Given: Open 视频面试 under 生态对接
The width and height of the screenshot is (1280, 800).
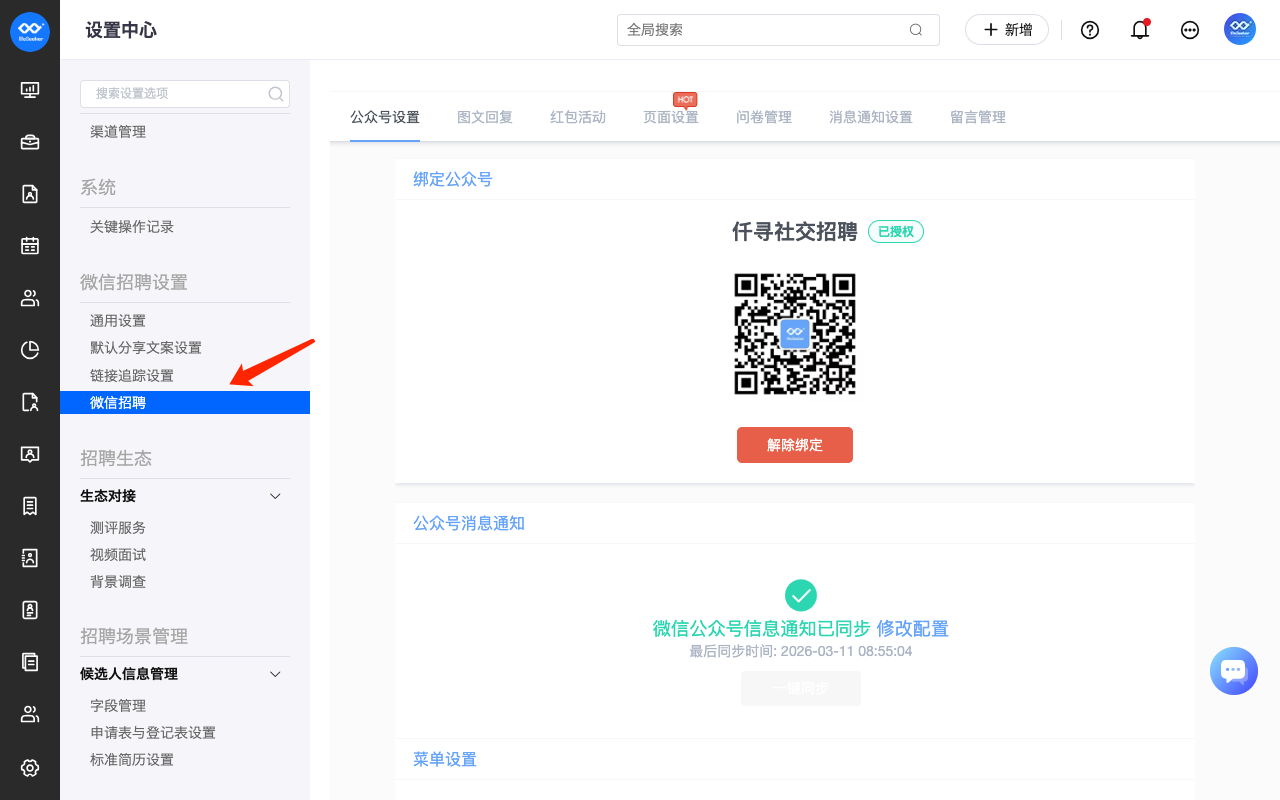Looking at the screenshot, I should (x=118, y=555).
